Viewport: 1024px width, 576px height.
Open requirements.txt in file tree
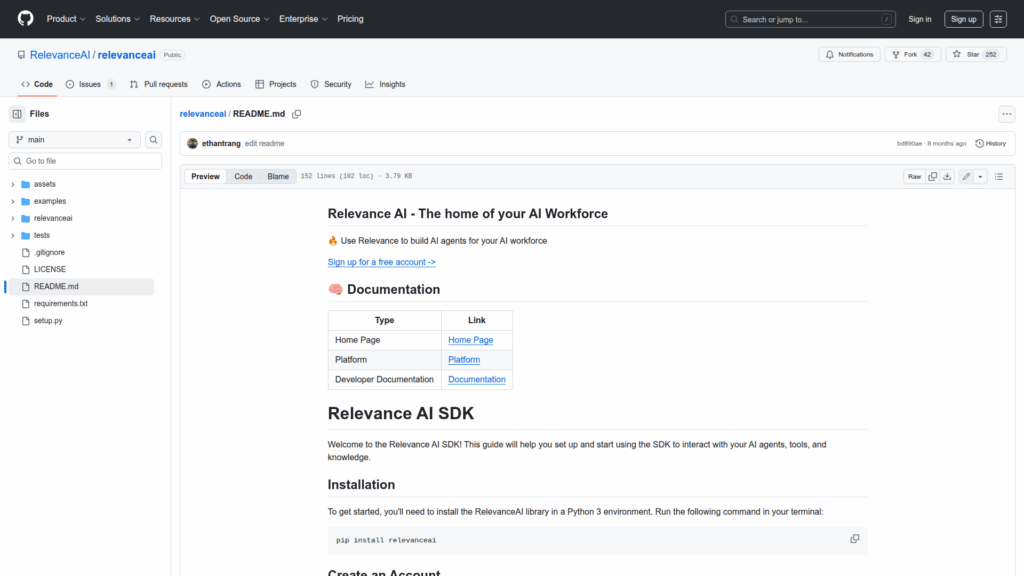61,303
